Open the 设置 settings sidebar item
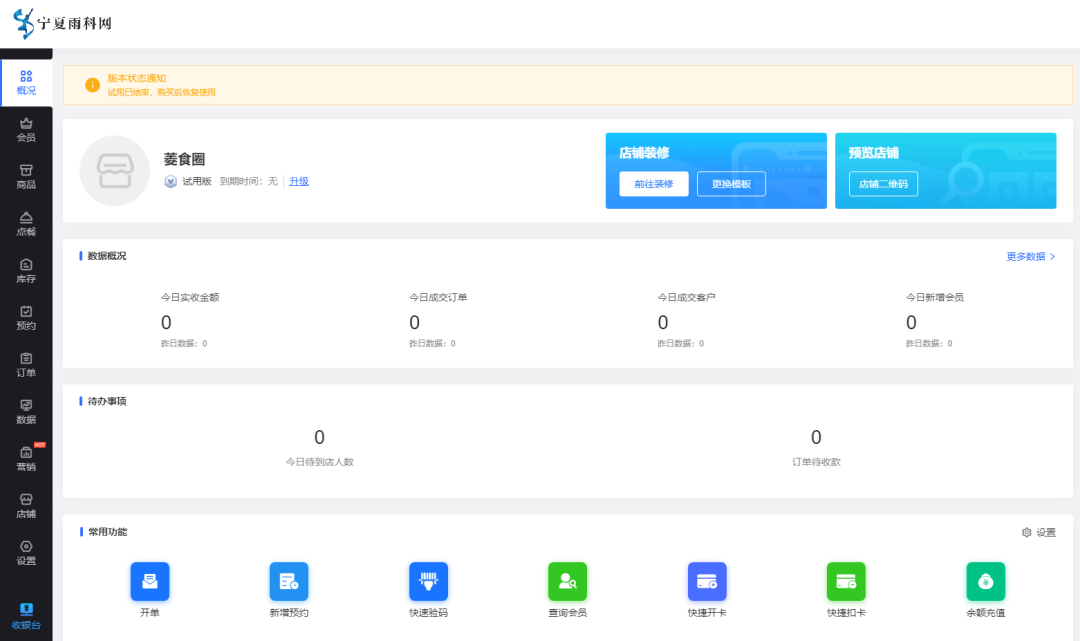 point(26,553)
